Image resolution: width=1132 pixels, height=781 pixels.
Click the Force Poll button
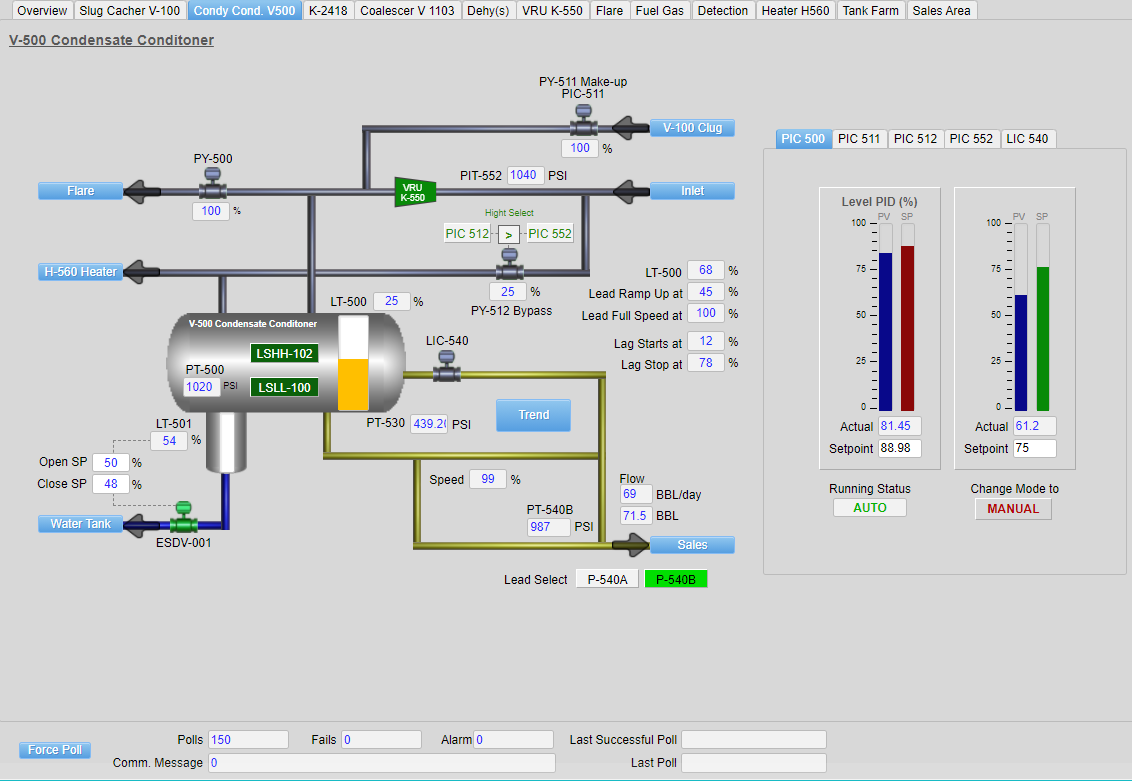tap(55, 750)
